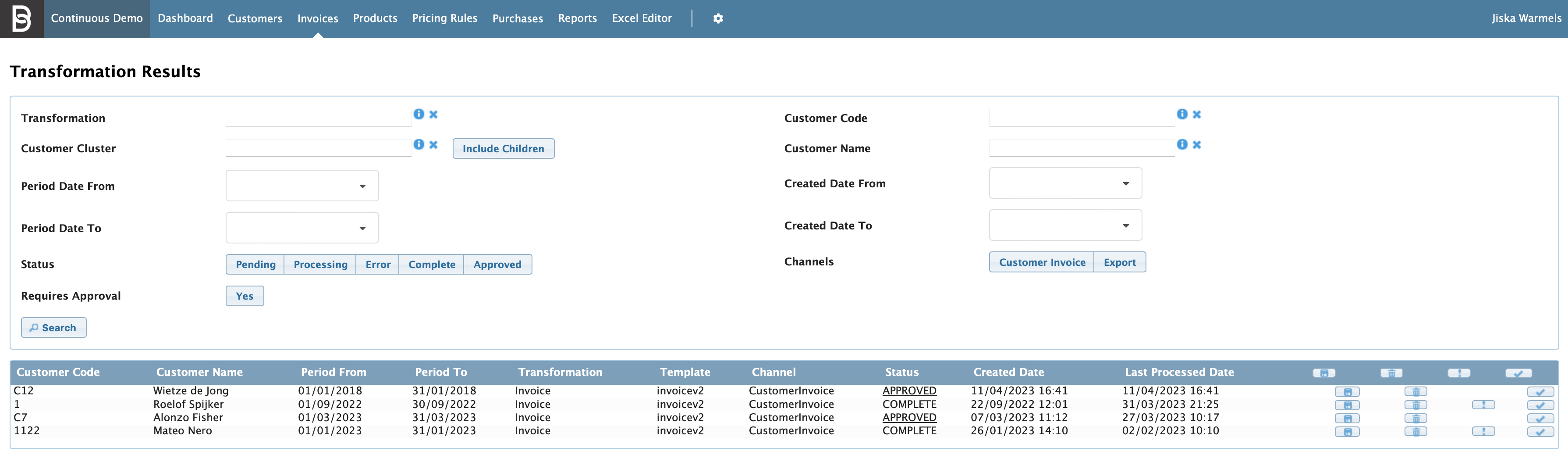
Task: Open the Period Date To dropdown
Action: coord(302,227)
